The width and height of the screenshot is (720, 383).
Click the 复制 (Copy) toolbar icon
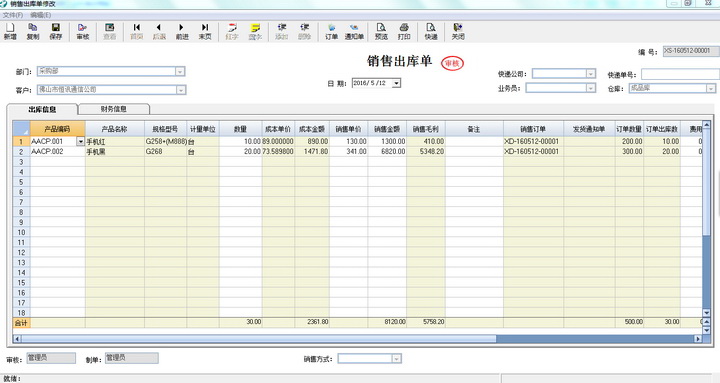pyautogui.click(x=33, y=31)
